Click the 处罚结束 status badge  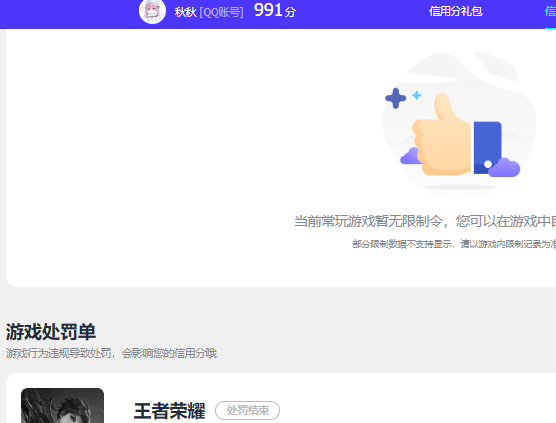click(248, 411)
